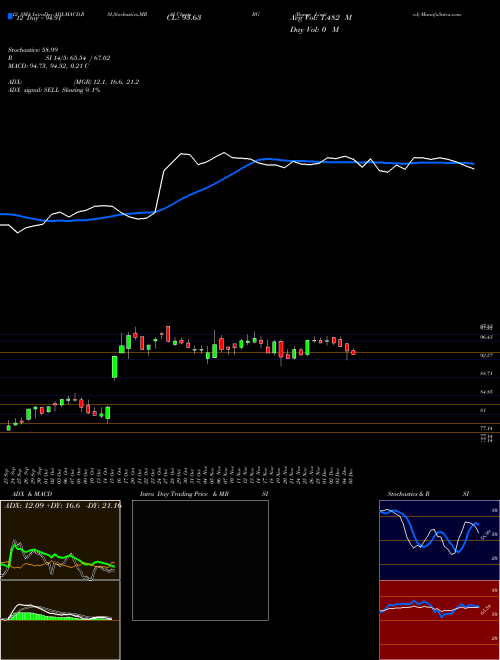This screenshot has height=660, width=500.
Task: Open the blue-background Stochastics chart panel
Action: (439, 540)
